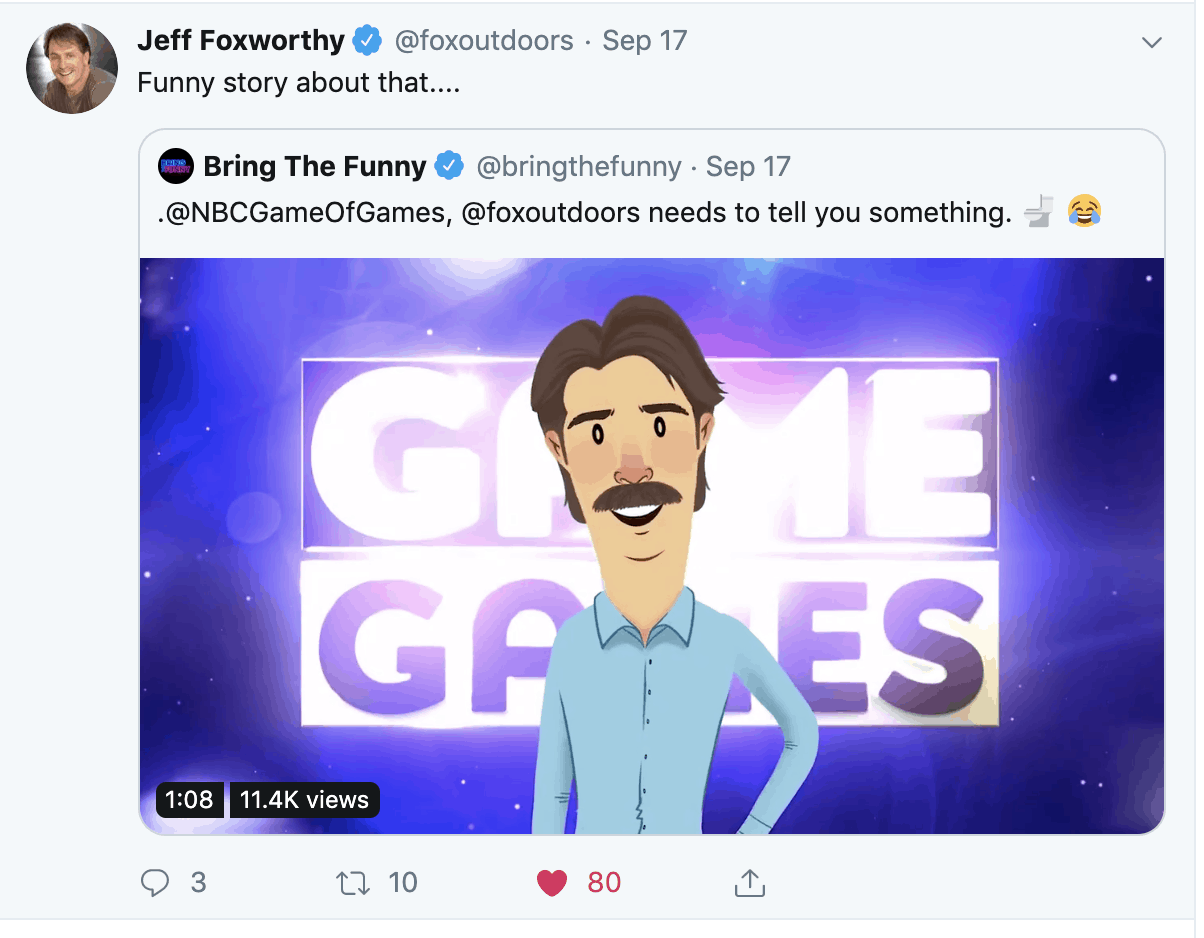1204x938 pixels.
Task: Open the @NBCGameOfGames mention
Action: [x=302, y=212]
